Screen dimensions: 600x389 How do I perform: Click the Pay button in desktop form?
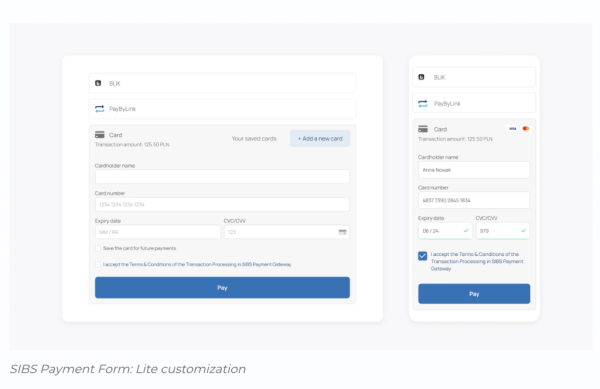click(222, 288)
